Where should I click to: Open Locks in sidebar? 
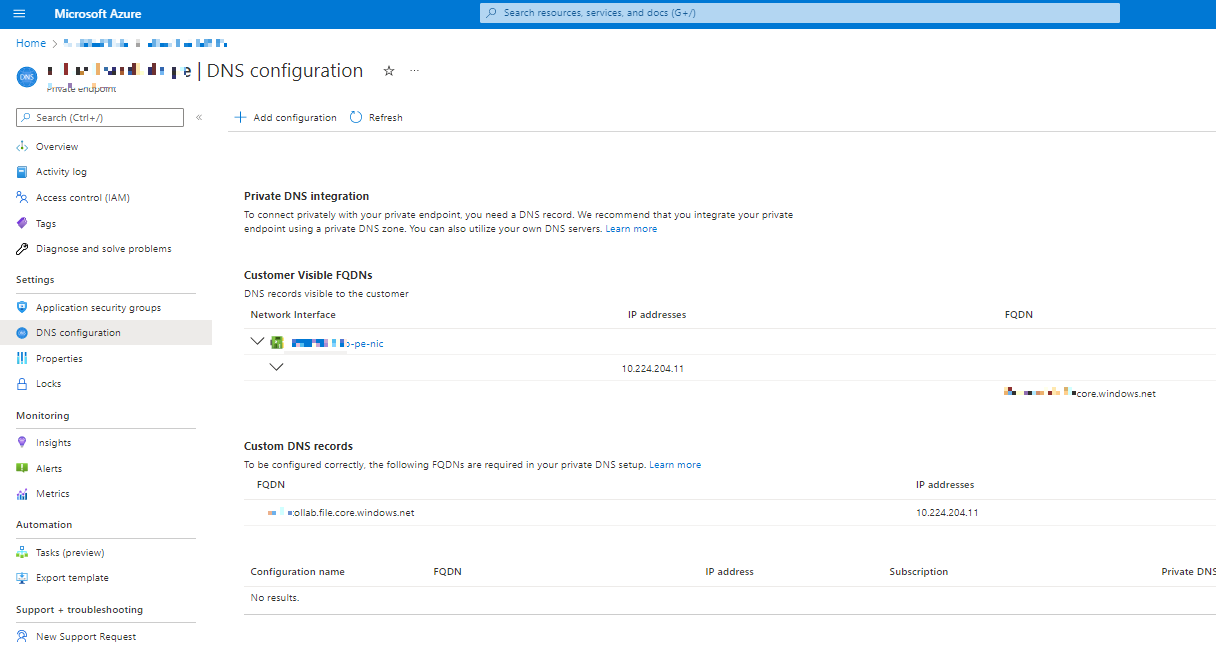49,384
